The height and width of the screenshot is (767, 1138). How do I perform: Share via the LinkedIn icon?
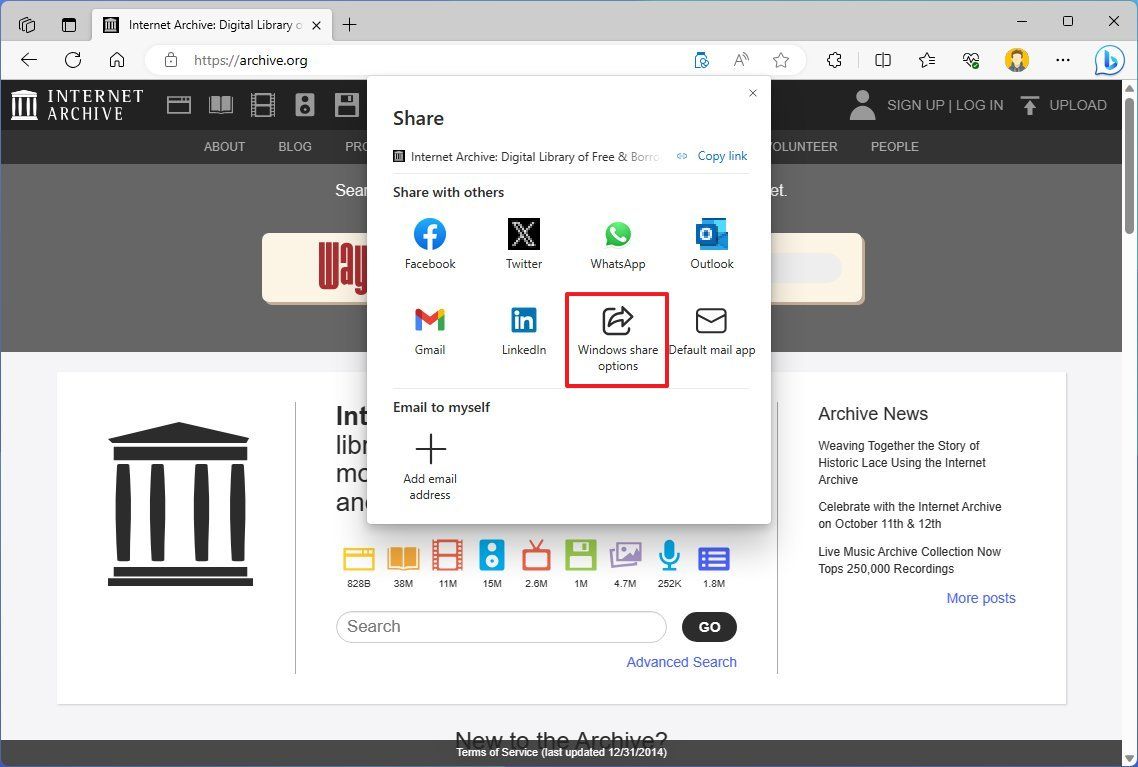[x=523, y=320]
